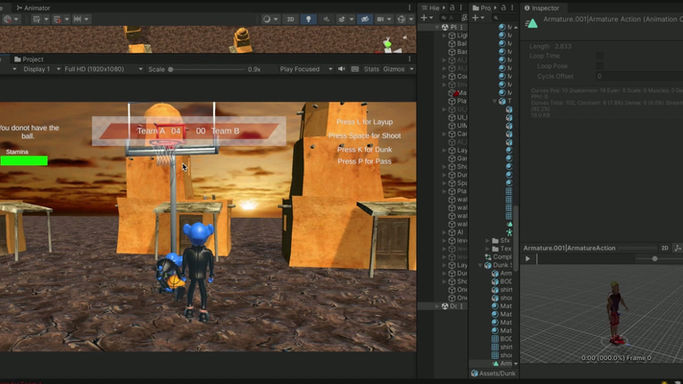Click the Scene orientation gizmo
Image resolution: width=683 pixels, height=384 pixels.
point(389,44)
